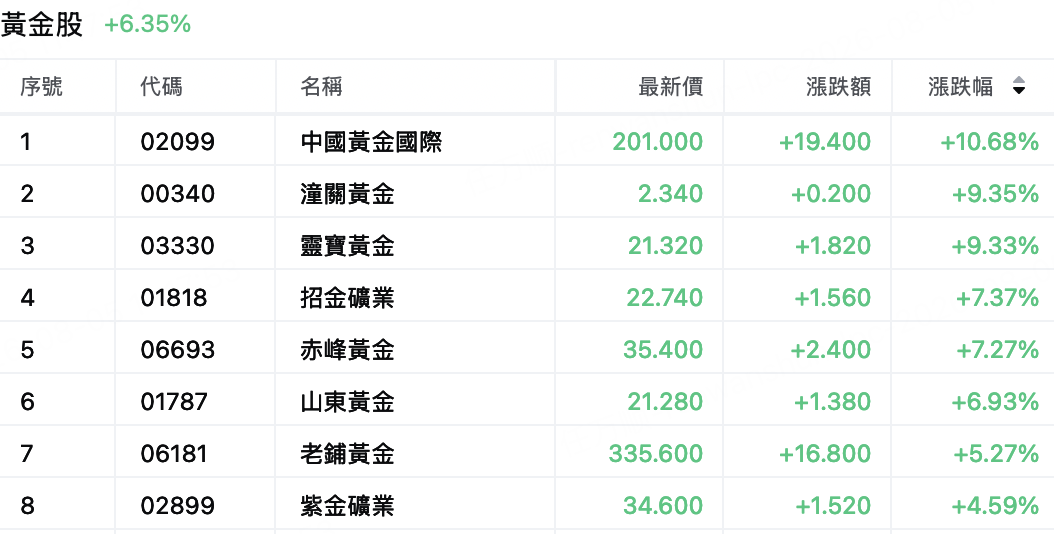Open stock 潼關黃金
Screen dimensions: 1054x534
pyautogui.click(x=348, y=194)
